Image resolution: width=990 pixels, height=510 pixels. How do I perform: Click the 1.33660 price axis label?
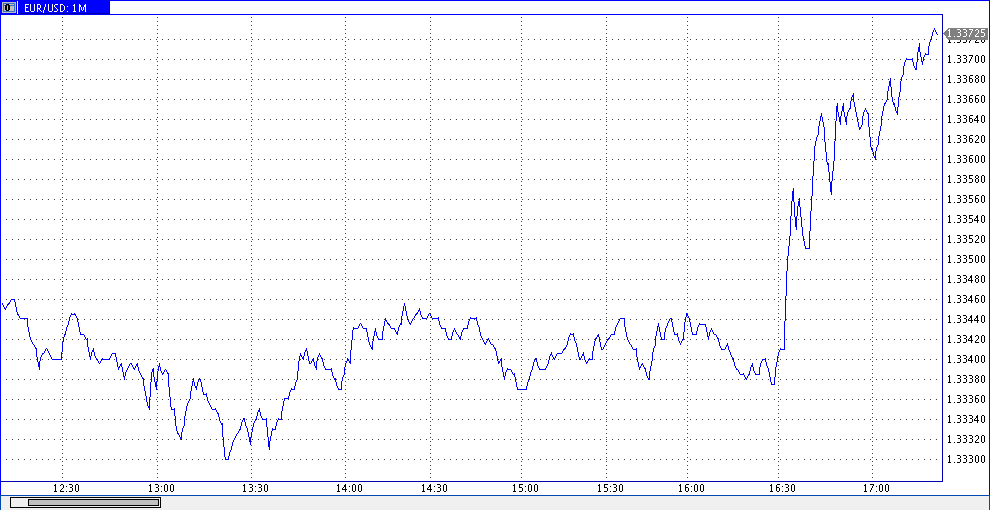click(x=967, y=100)
